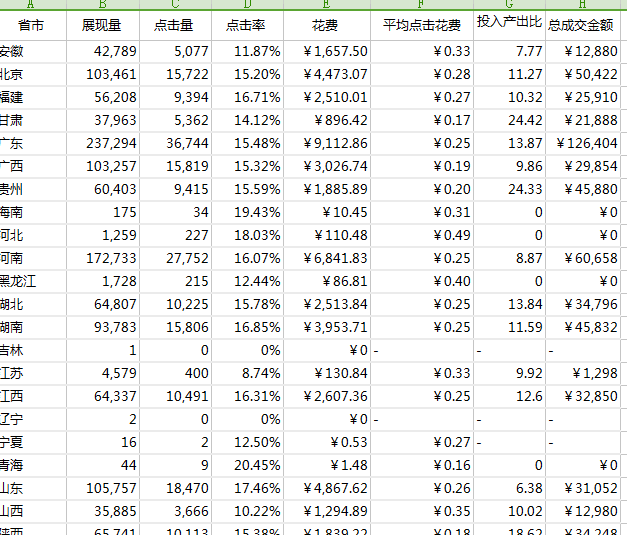Select cell with value 237,294

click(x=103, y=144)
